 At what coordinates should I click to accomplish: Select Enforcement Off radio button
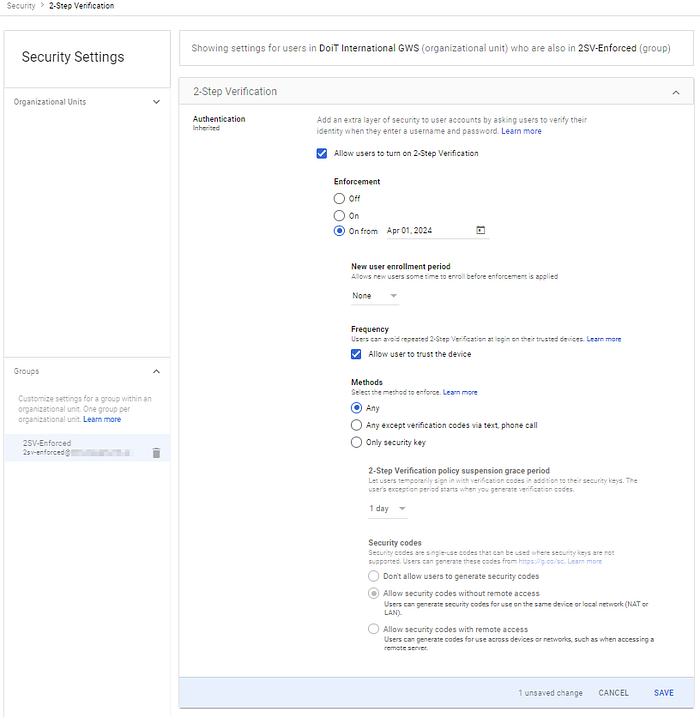click(x=339, y=198)
